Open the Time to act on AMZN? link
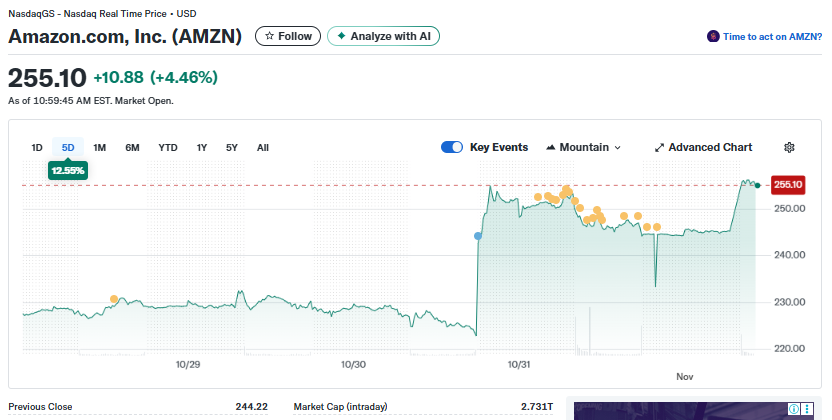832x420 pixels. click(x=771, y=36)
